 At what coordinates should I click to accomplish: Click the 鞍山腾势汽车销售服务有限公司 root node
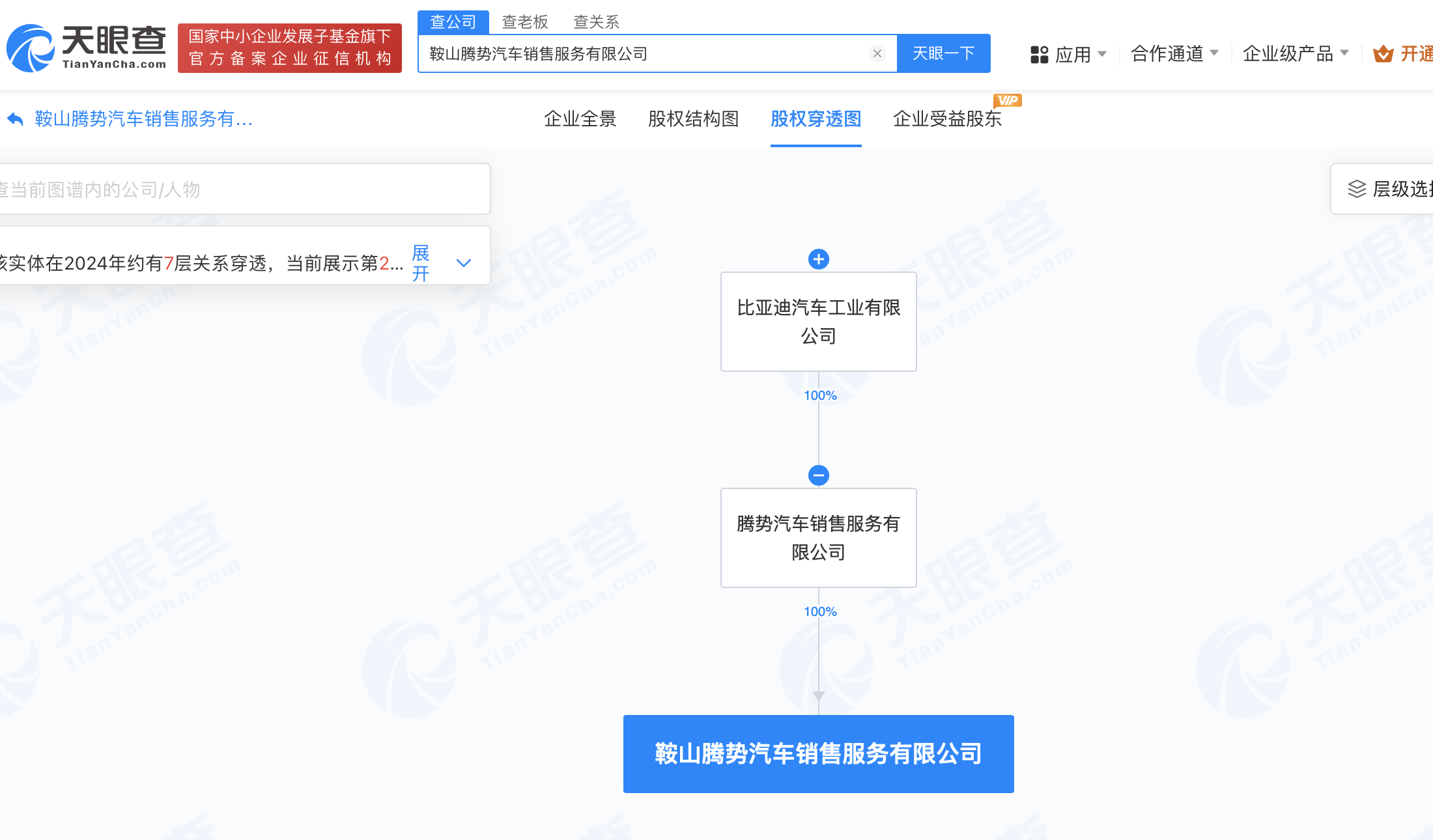pos(819,754)
